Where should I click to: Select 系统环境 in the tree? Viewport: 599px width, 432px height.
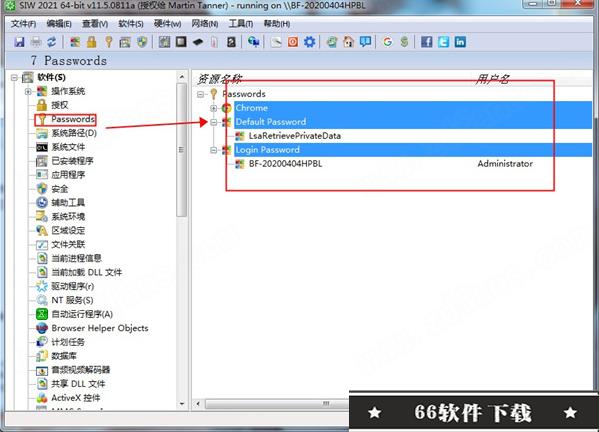click(68, 217)
